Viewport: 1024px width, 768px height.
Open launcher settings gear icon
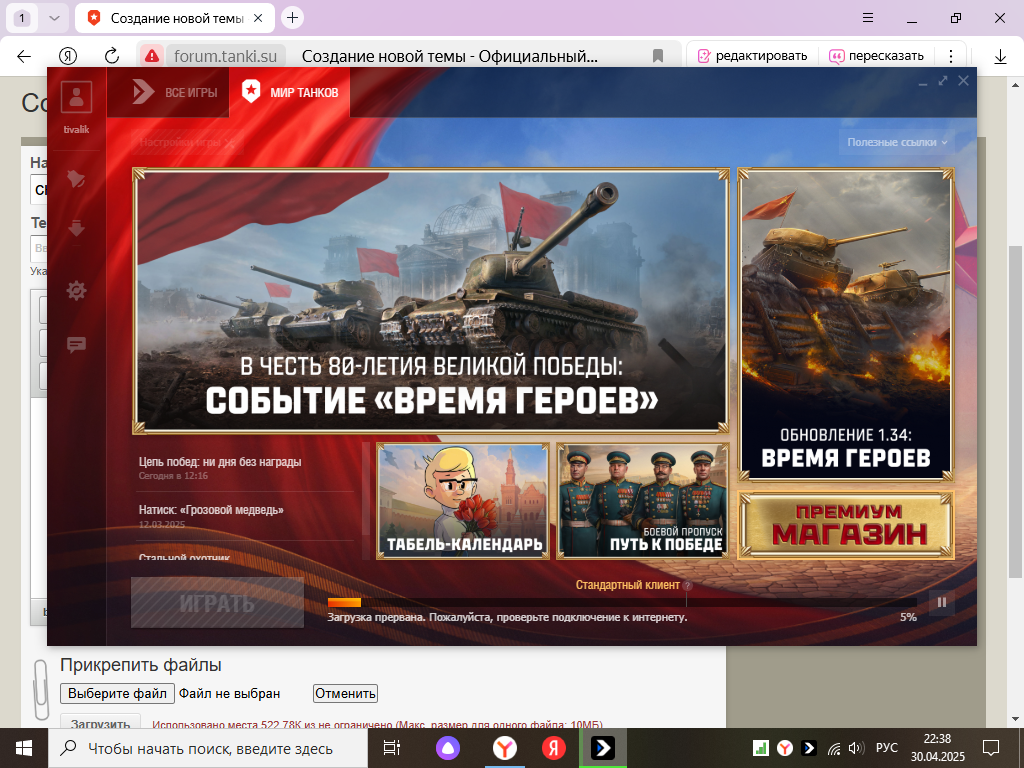pos(76,290)
